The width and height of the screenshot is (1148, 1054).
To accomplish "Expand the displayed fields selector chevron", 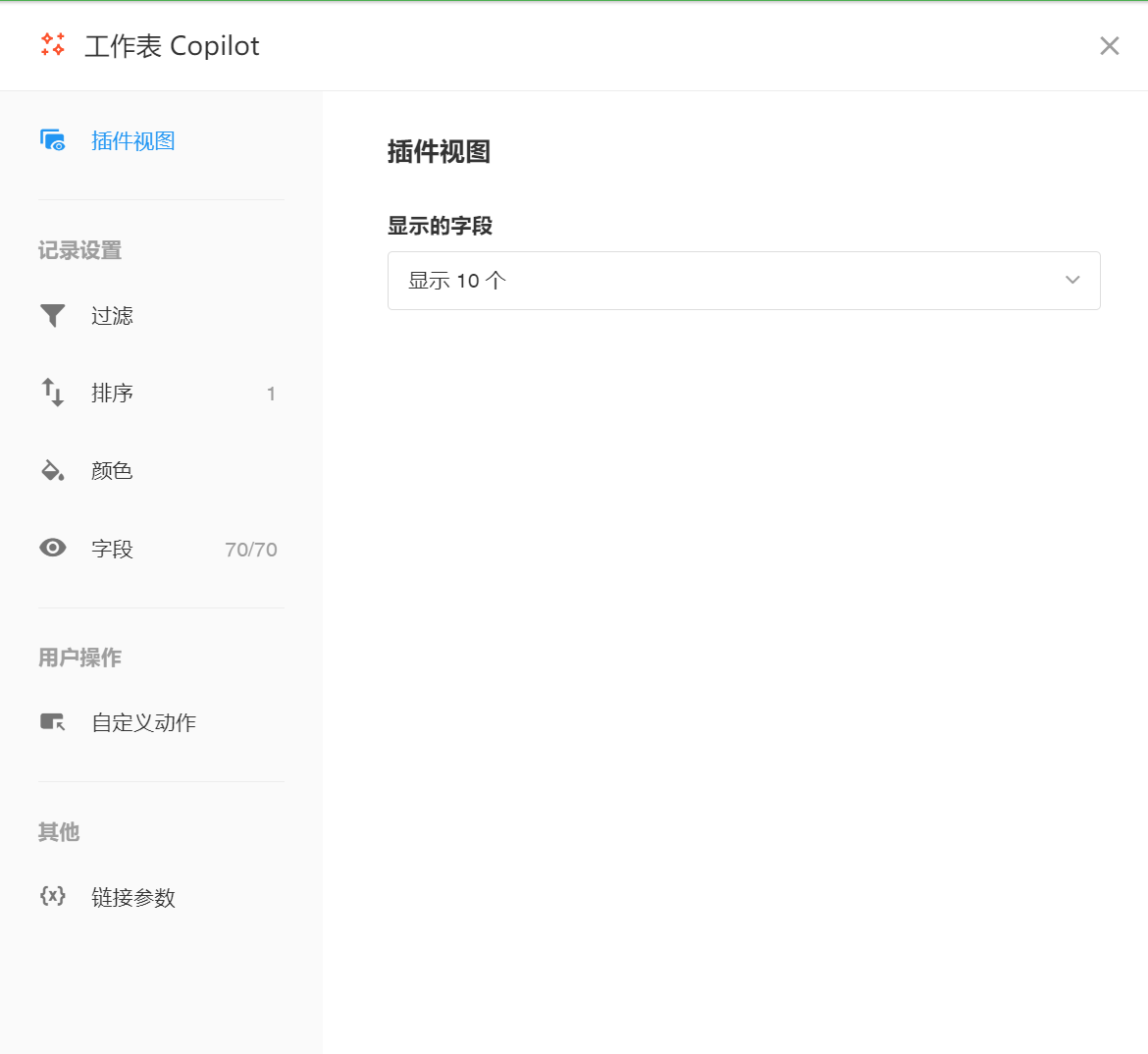I will click(1072, 280).
